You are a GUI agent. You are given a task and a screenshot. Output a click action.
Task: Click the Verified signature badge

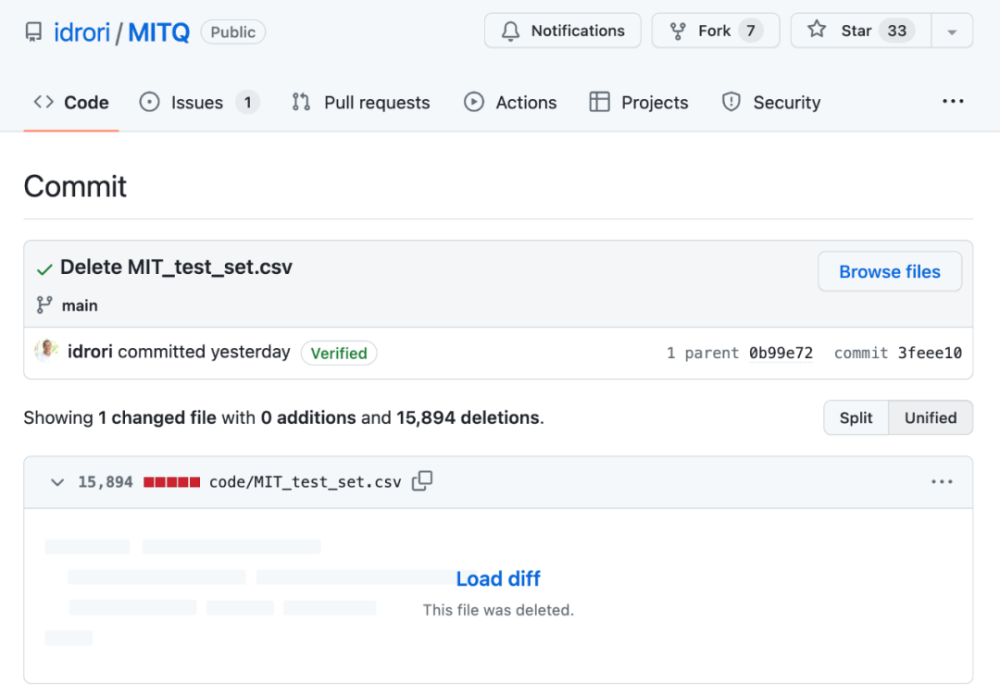339,353
